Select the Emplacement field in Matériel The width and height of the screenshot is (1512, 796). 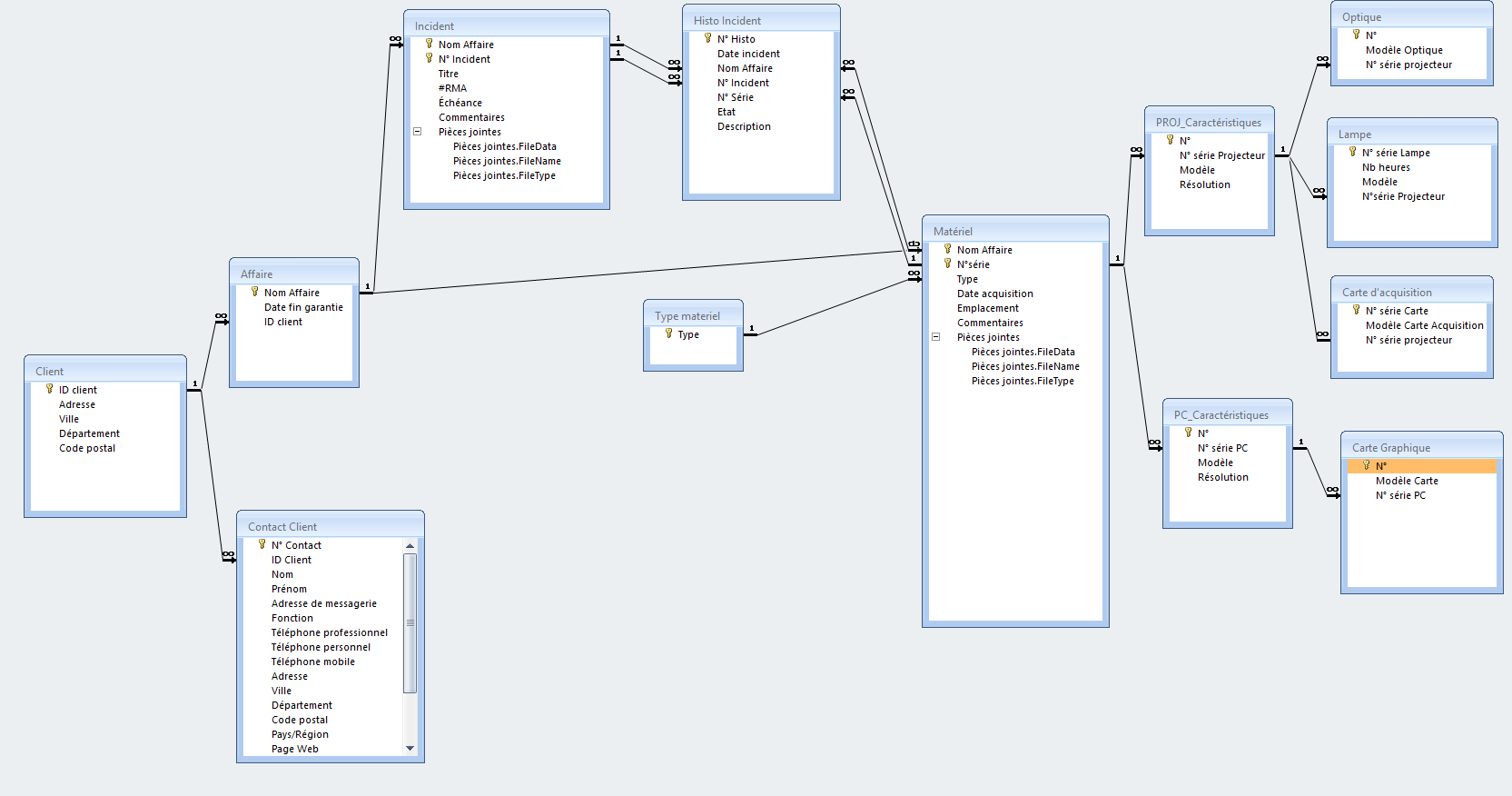(x=987, y=308)
